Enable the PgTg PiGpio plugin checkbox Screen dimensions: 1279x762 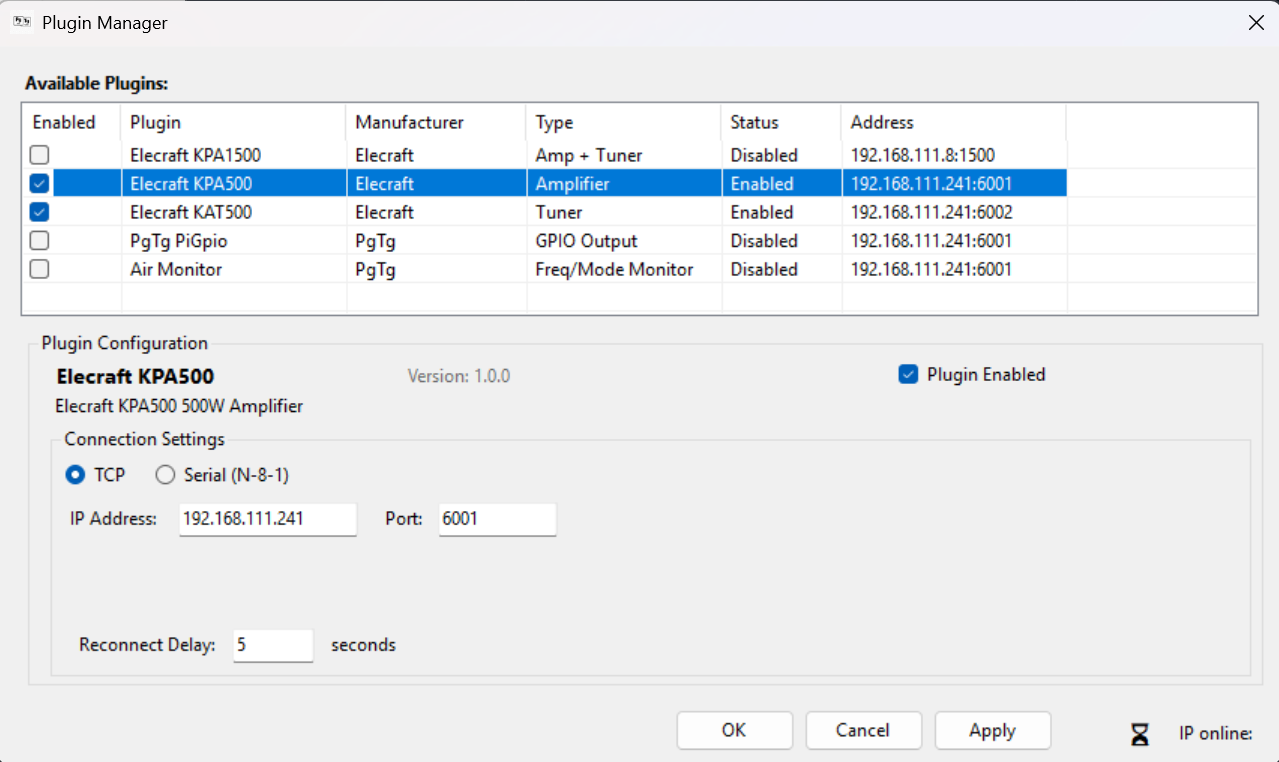(x=38, y=240)
